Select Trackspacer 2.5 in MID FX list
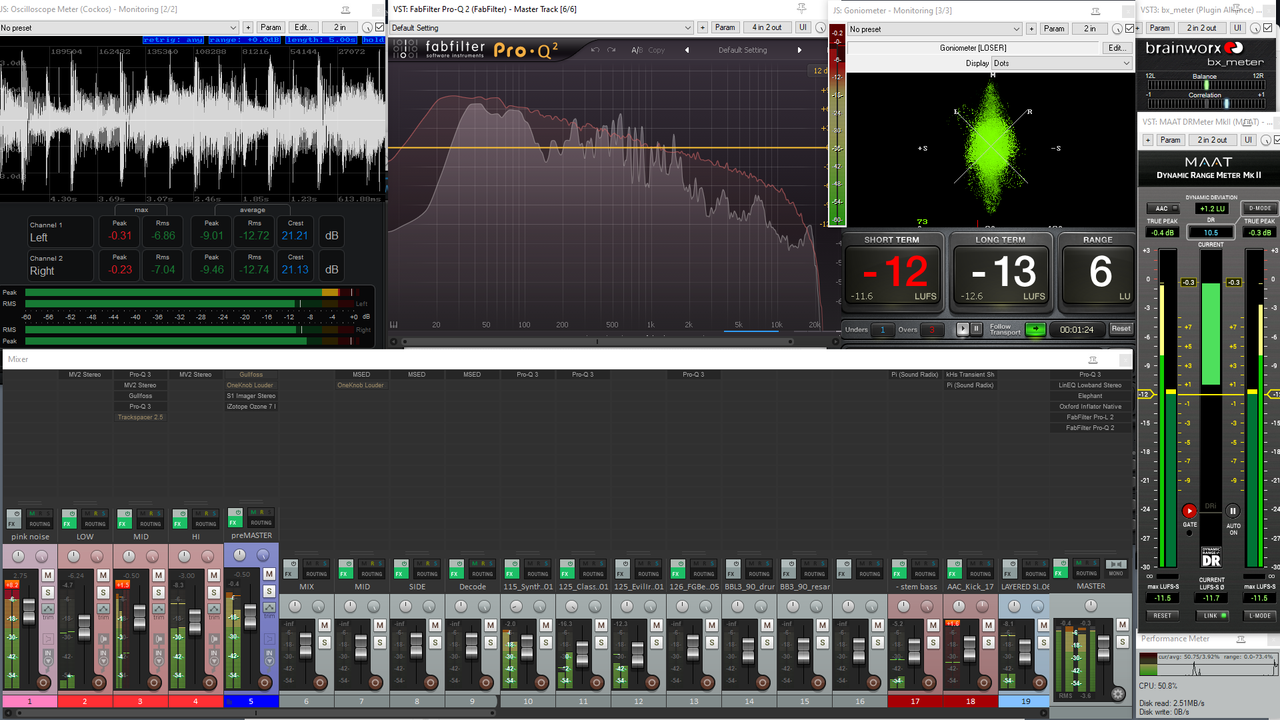The width and height of the screenshot is (1280, 720). point(139,417)
